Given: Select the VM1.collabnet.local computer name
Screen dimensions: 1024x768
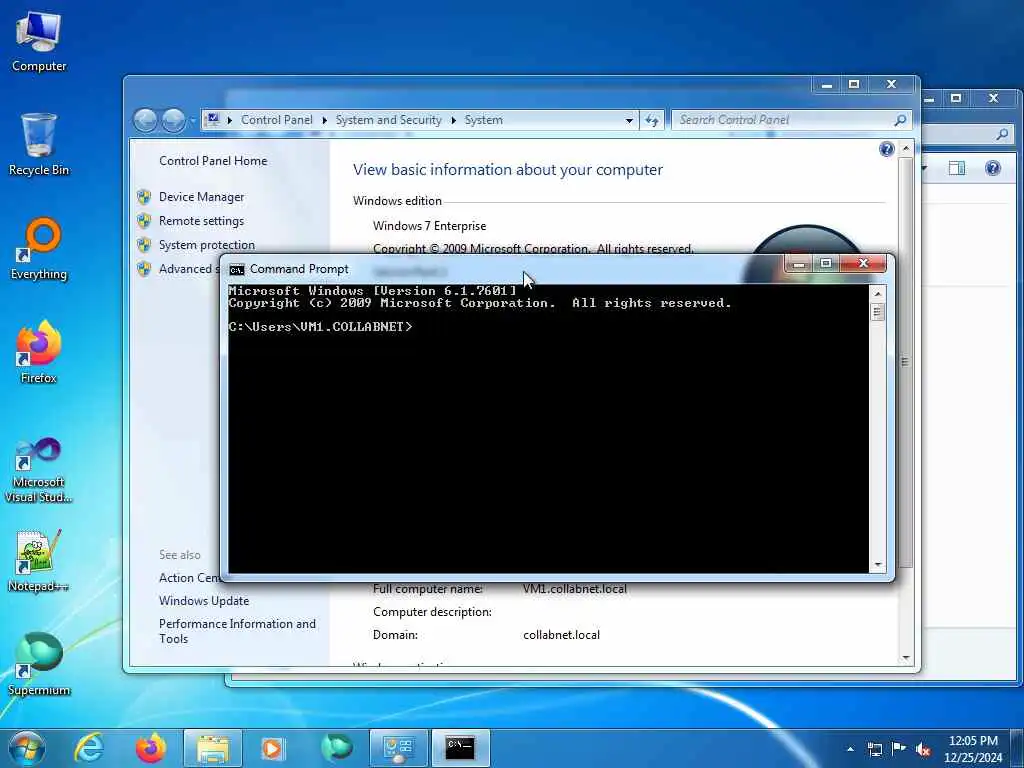Looking at the screenshot, I should click(x=575, y=589).
